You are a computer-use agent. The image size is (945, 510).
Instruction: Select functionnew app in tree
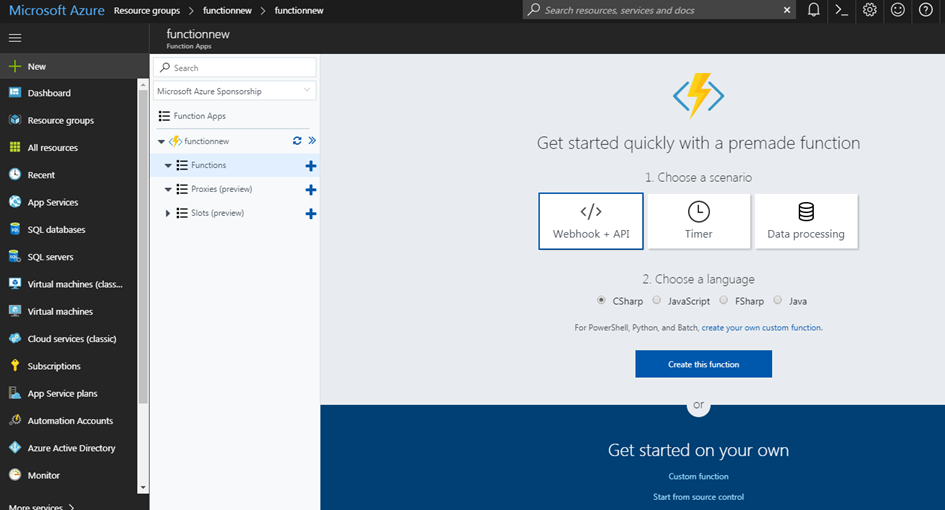coord(207,141)
